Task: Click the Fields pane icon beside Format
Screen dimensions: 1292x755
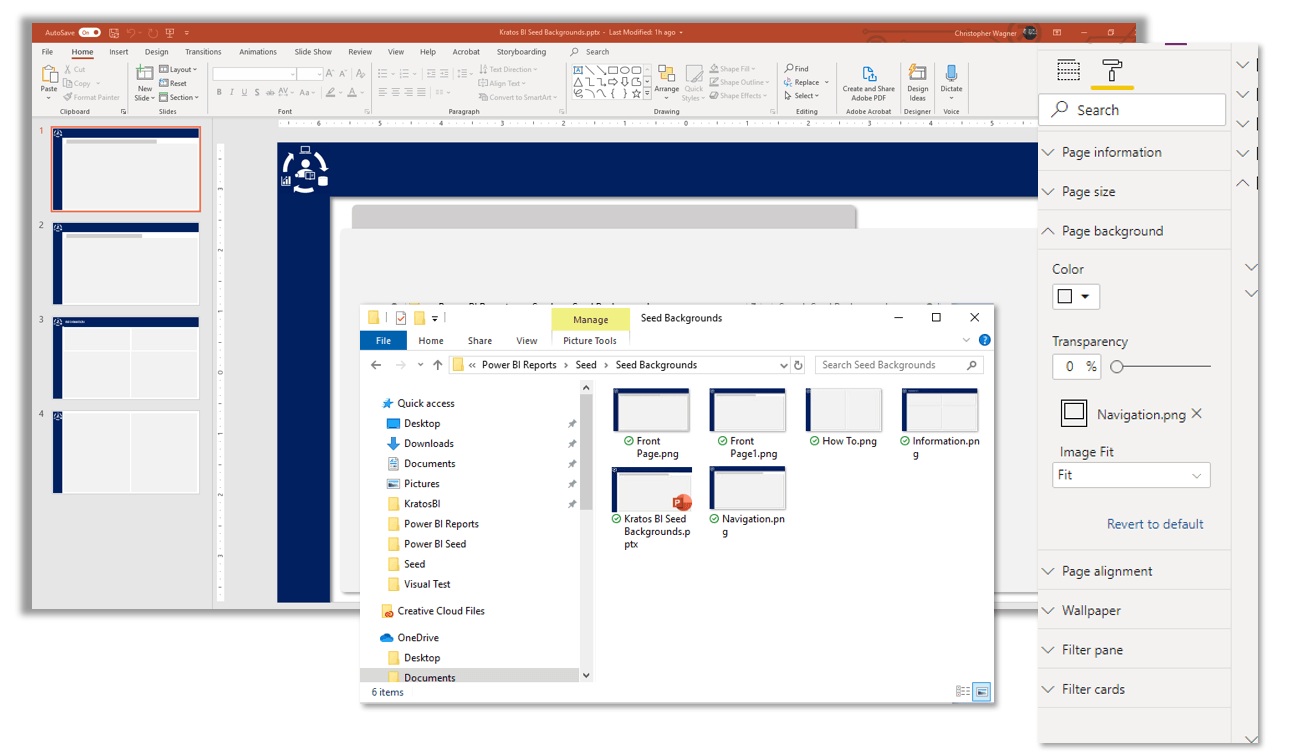Action: pos(1068,70)
